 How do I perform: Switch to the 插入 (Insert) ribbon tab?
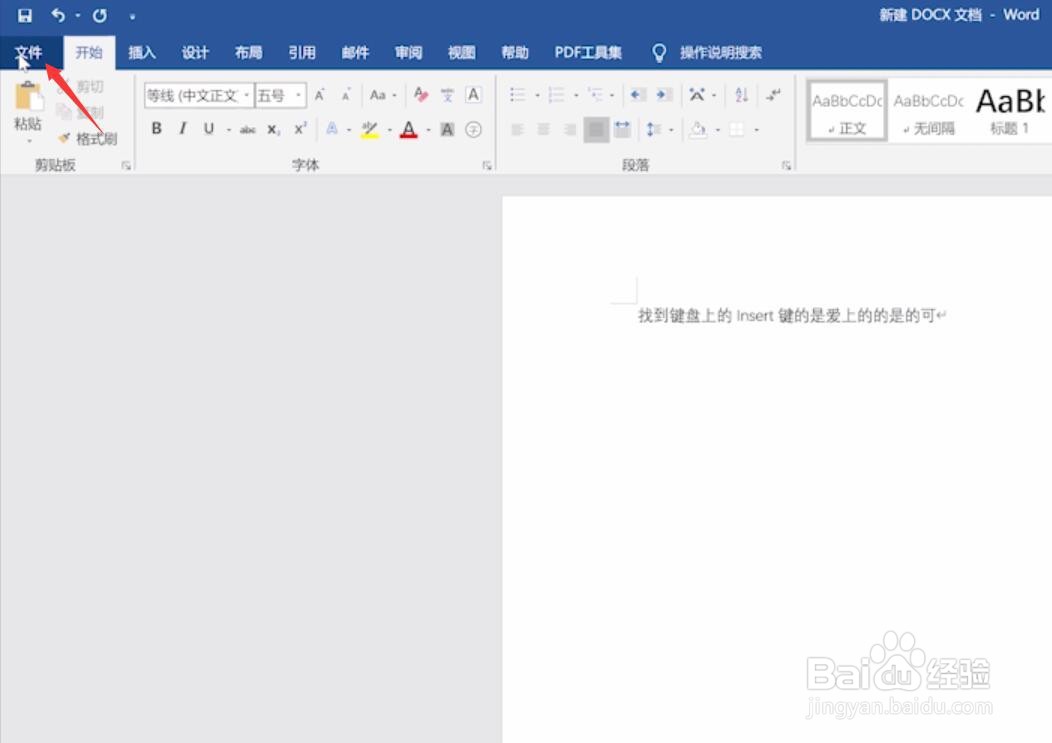(142, 52)
